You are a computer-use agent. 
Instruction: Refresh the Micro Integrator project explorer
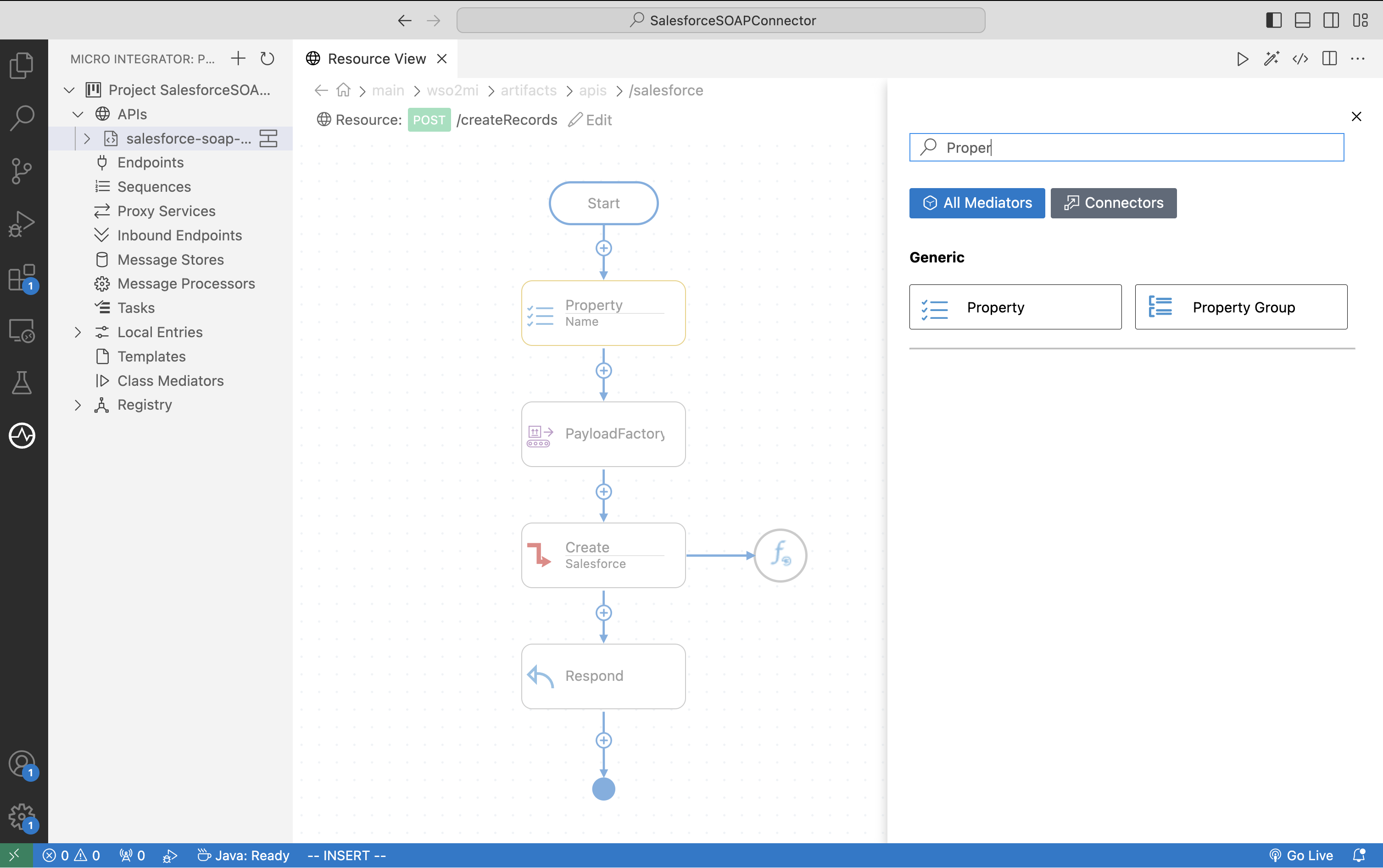point(268,58)
